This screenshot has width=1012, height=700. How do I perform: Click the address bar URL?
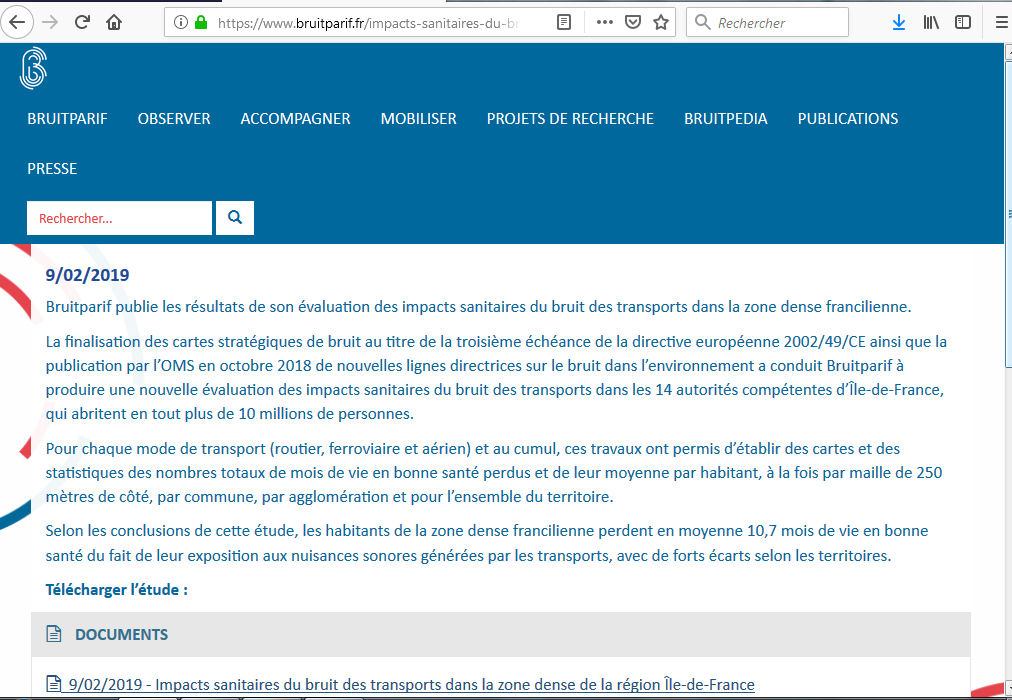click(368, 23)
